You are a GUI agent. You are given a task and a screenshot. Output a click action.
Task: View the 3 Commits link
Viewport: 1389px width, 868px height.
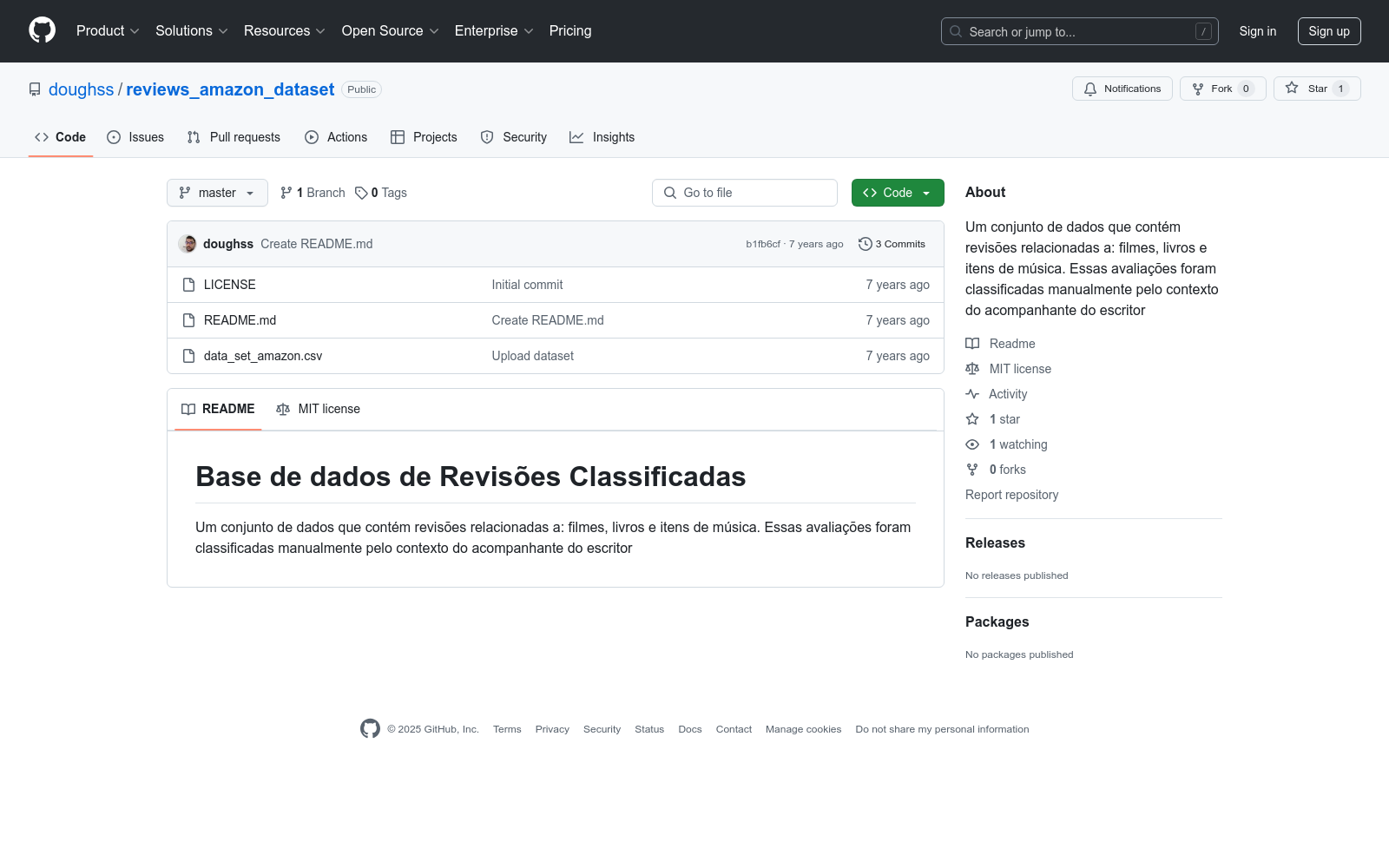pos(892,244)
